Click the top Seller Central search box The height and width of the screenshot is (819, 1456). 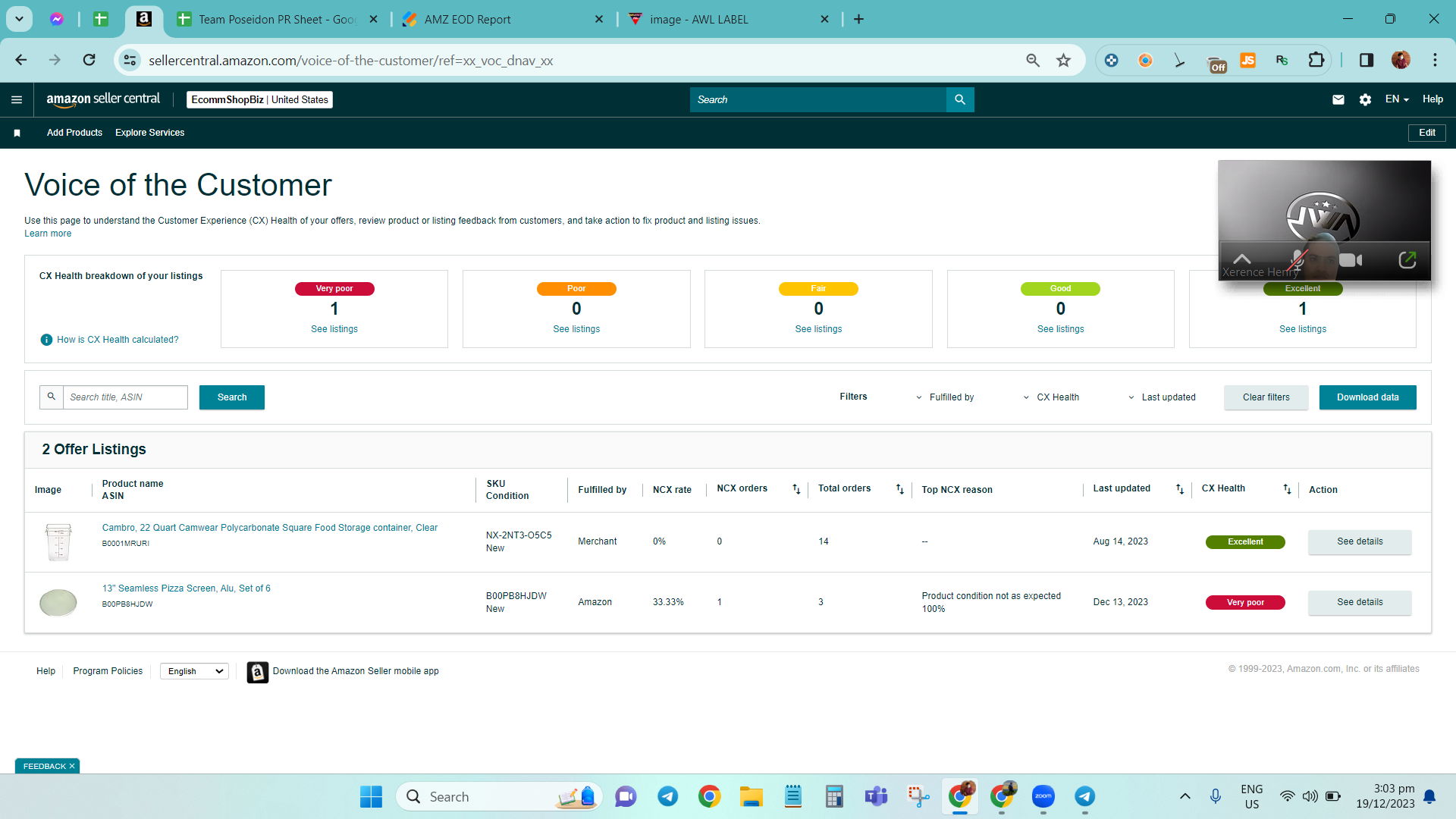[818, 99]
